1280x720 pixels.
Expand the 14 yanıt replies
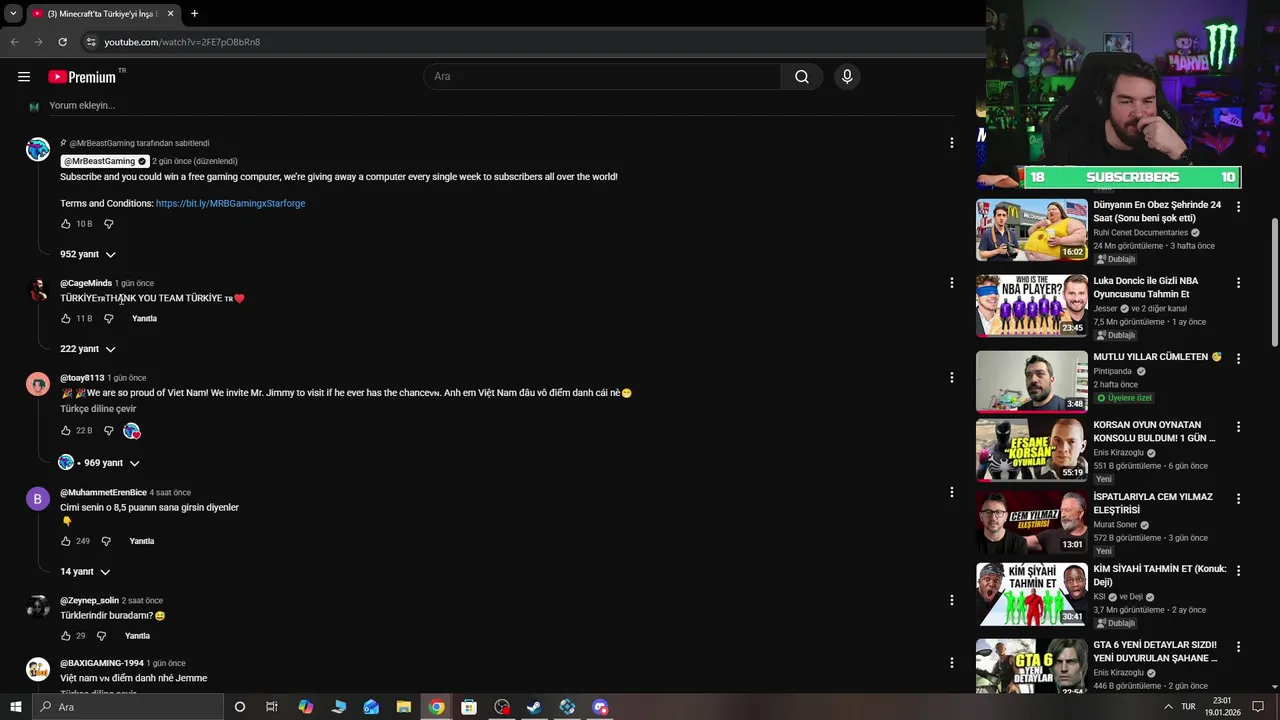85,572
